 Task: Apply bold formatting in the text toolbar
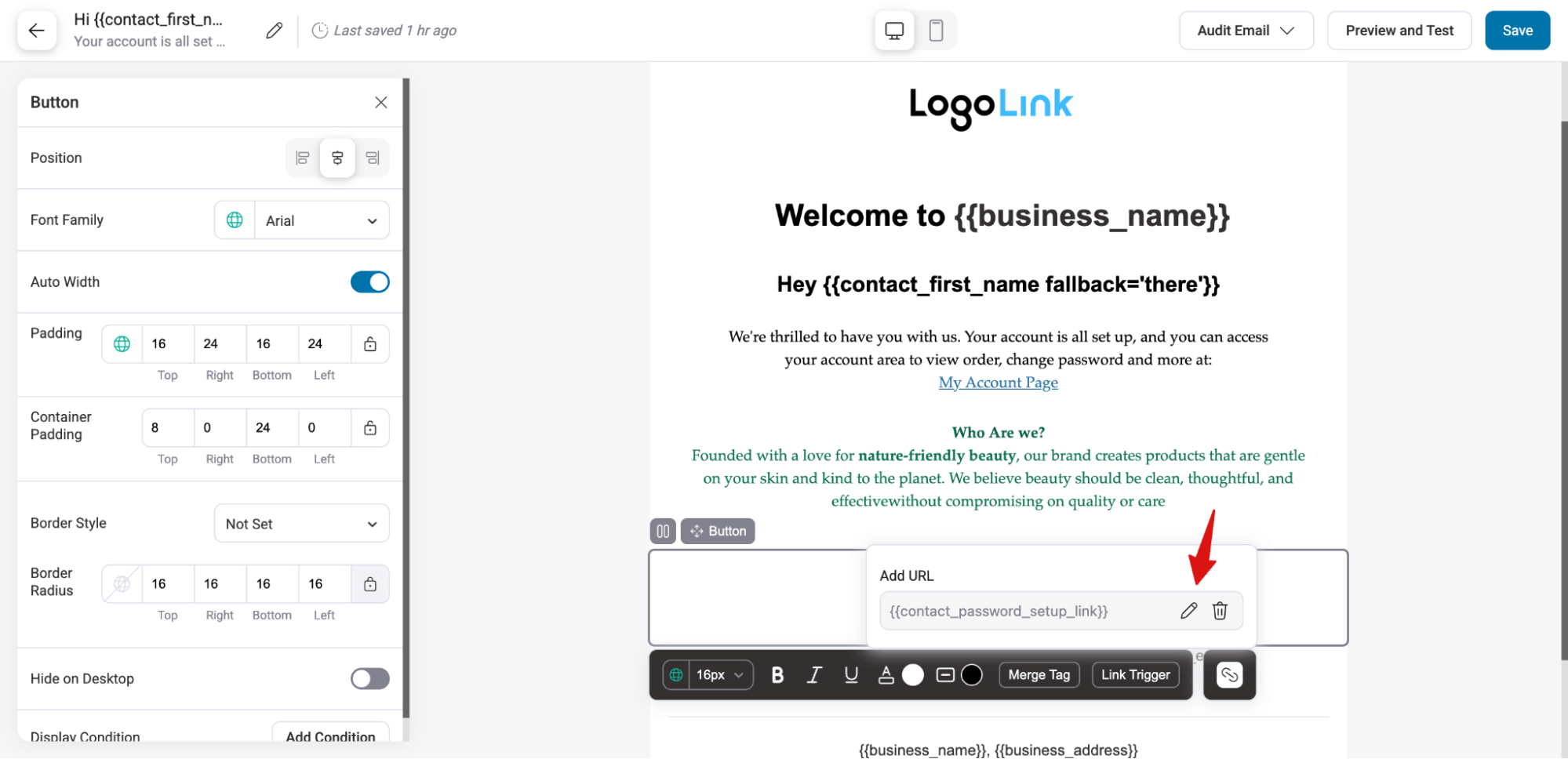[777, 674]
